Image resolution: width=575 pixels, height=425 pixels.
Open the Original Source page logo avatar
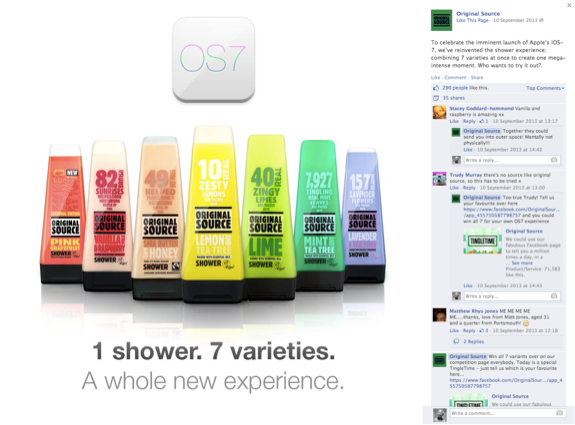pos(441,20)
